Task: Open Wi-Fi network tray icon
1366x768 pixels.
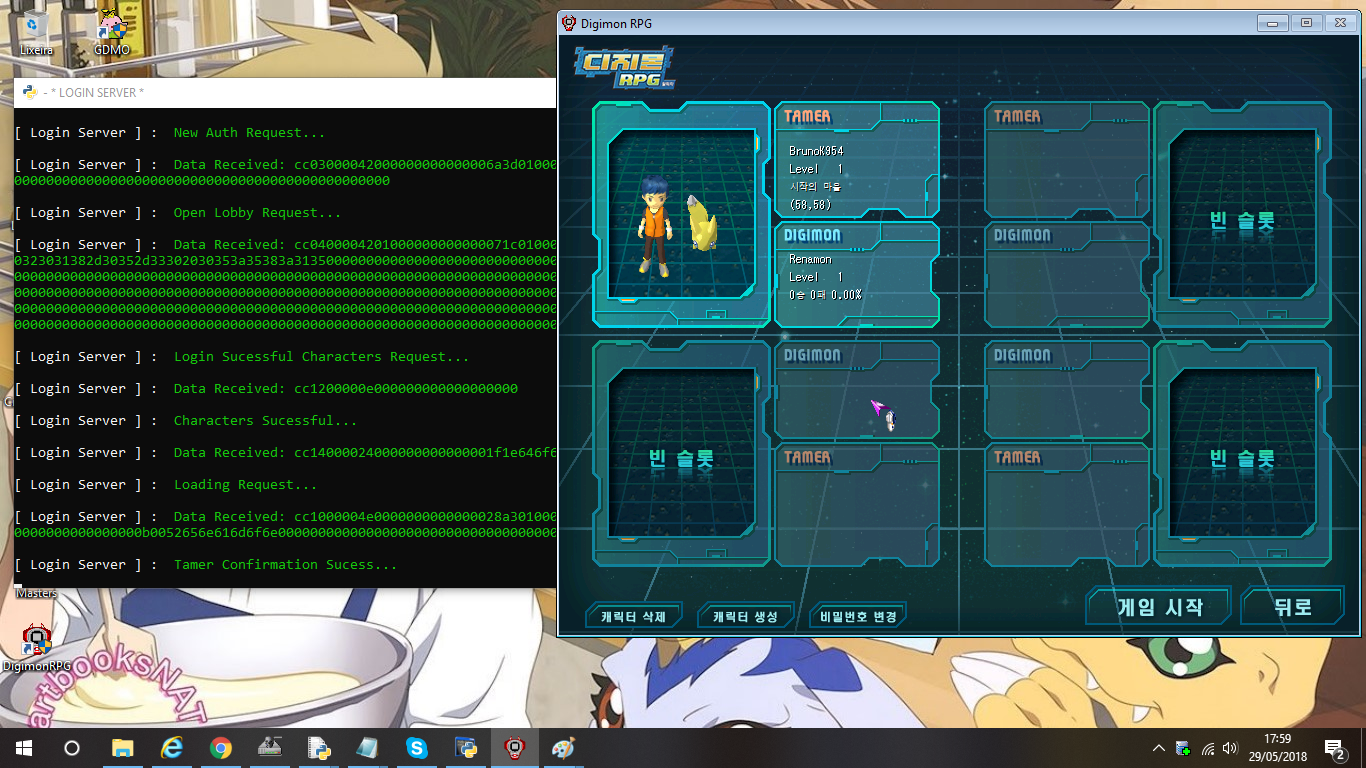Action: click(1207, 748)
